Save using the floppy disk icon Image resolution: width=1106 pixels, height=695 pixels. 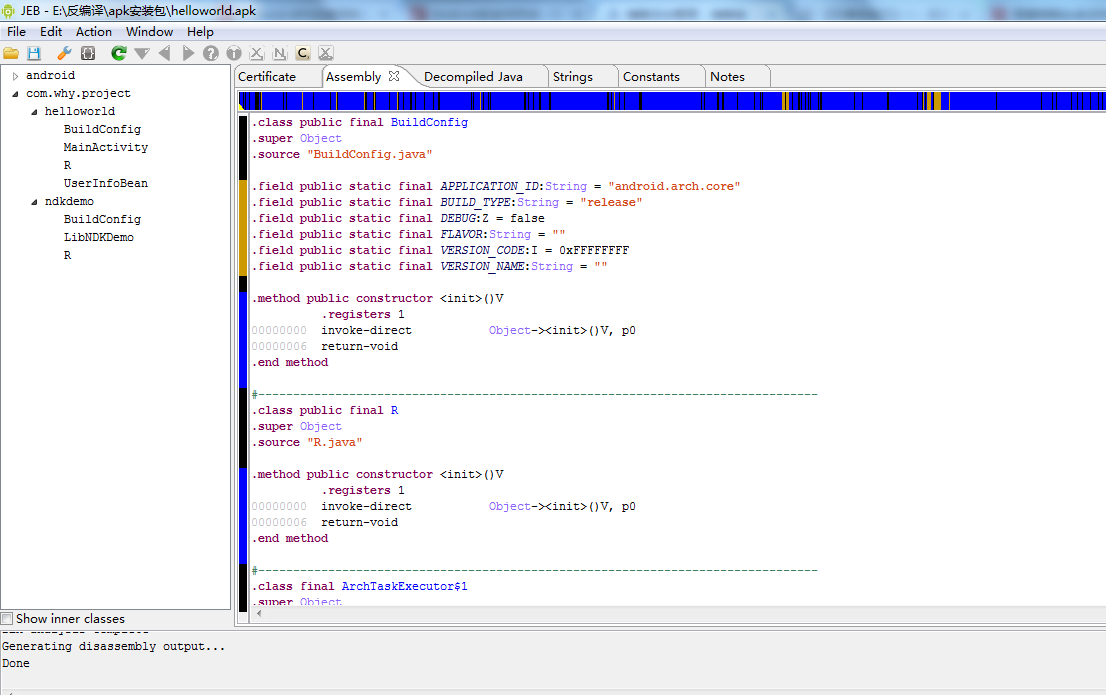pos(34,53)
